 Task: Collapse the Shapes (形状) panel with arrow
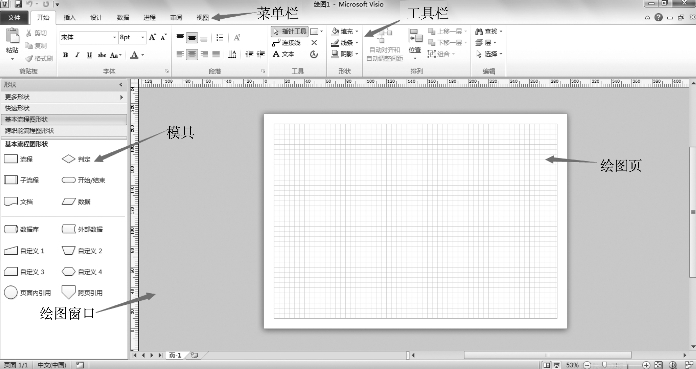click(x=121, y=84)
